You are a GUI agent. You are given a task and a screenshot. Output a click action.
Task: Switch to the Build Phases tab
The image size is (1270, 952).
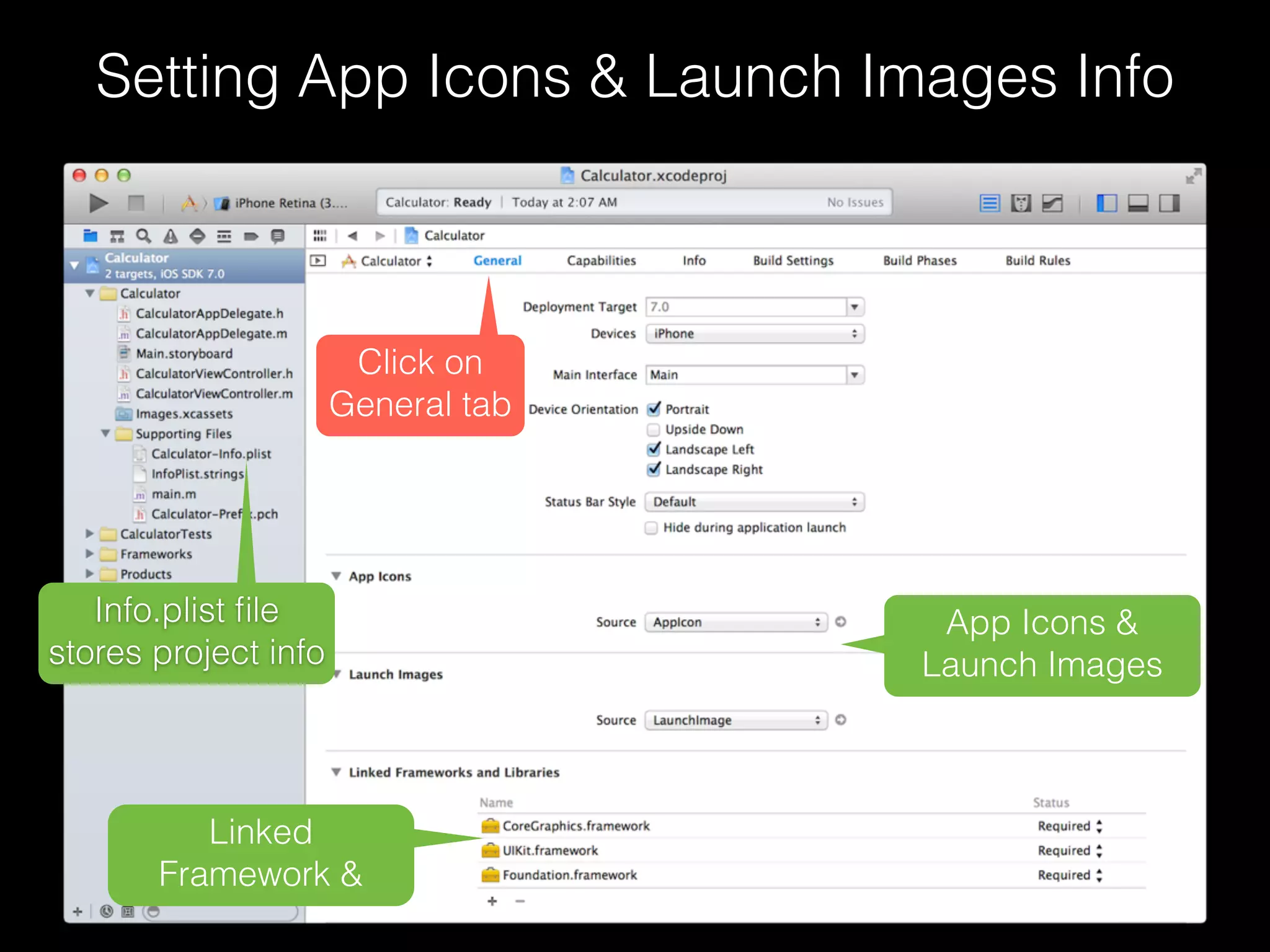click(920, 261)
